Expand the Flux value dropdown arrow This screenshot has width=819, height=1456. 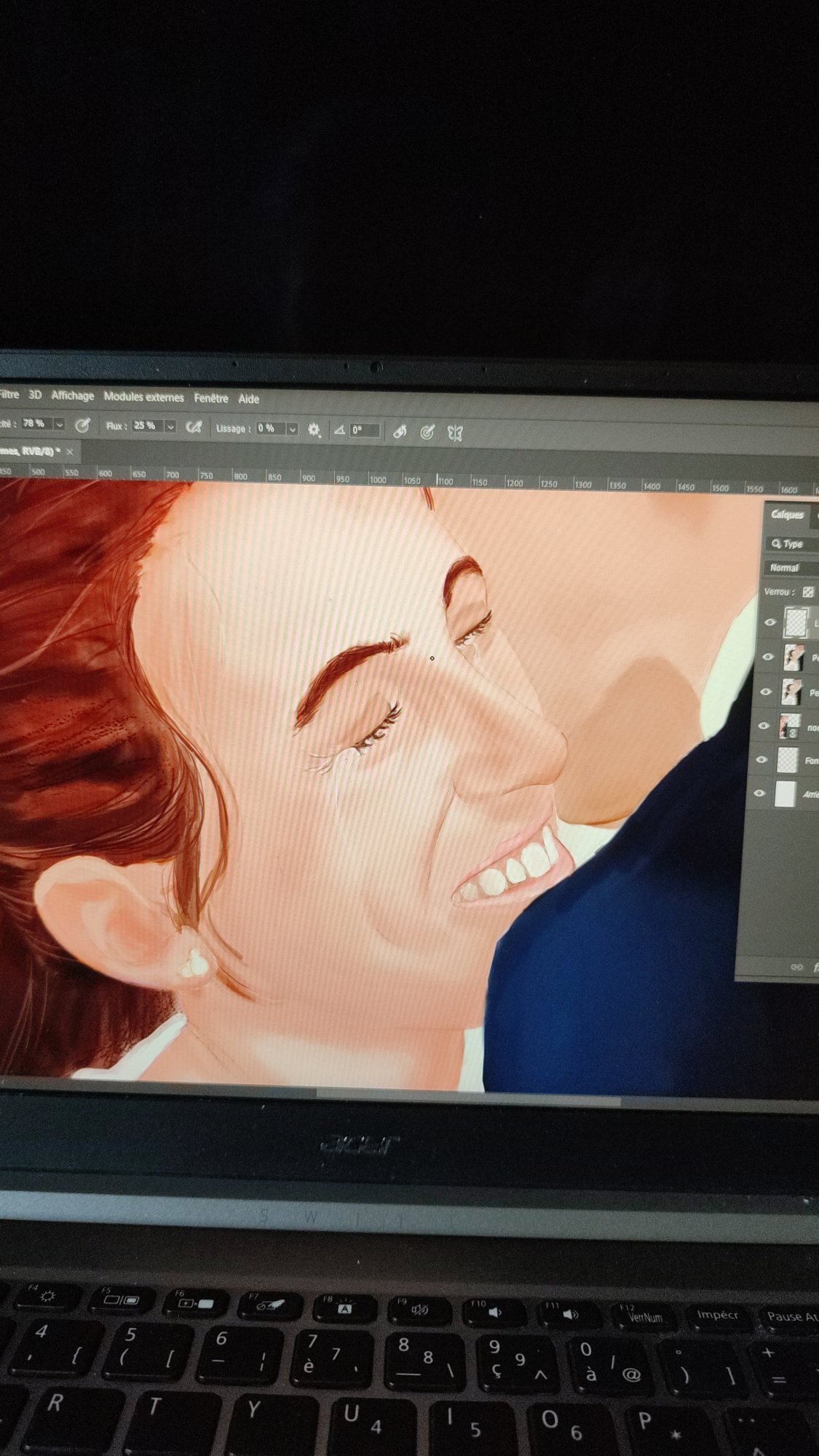pyautogui.click(x=170, y=427)
